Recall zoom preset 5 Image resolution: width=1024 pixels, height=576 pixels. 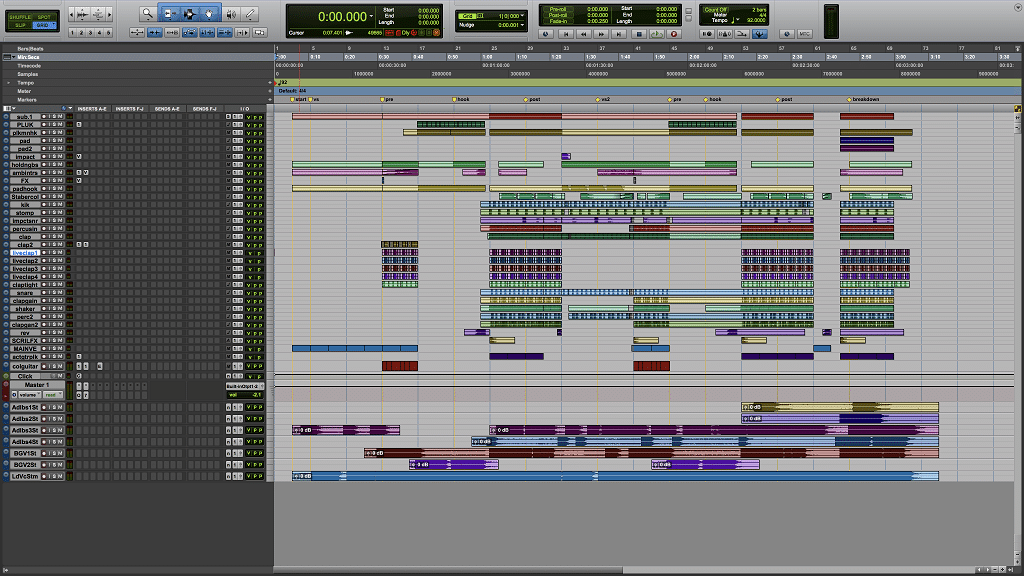pyautogui.click(x=108, y=33)
